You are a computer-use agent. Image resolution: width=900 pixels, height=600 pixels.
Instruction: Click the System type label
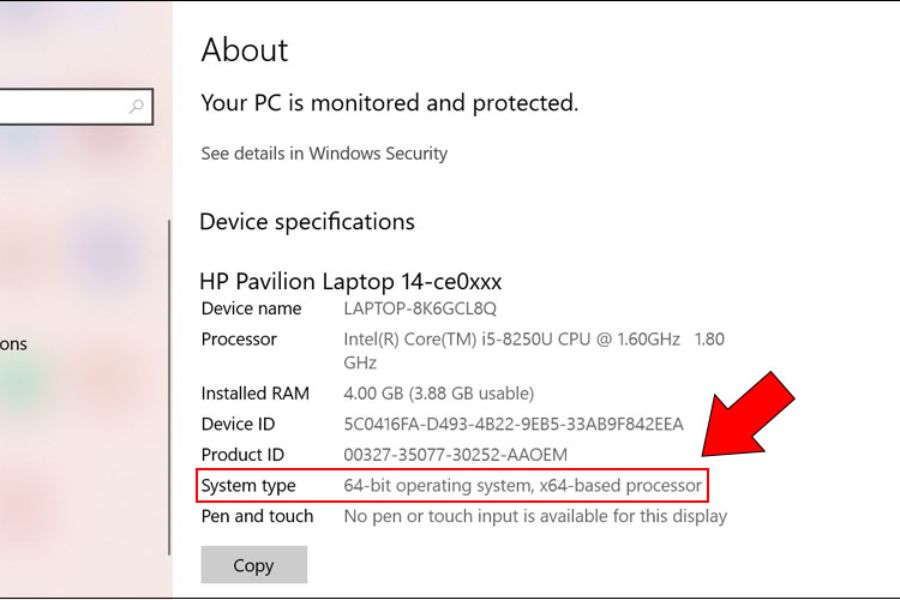pyautogui.click(x=249, y=487)
